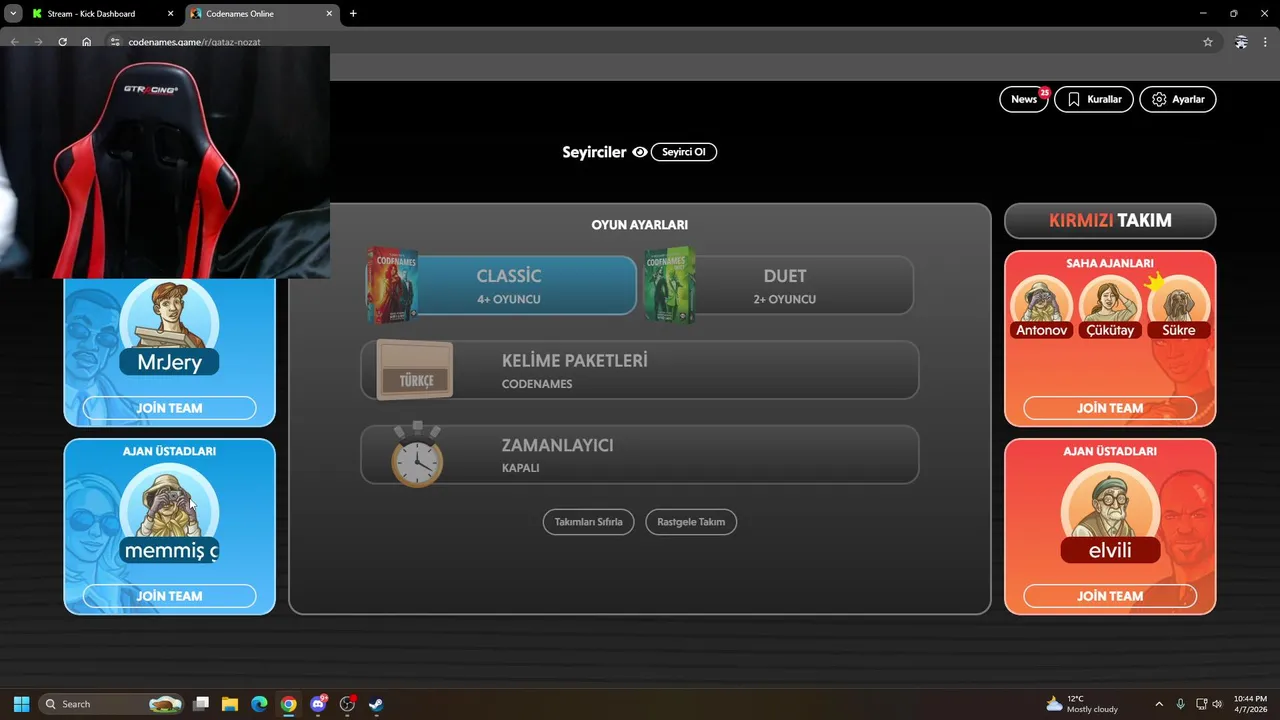Join blue team under MrJery
This screenshot has width=1280, height=720.
click(169, 408)
